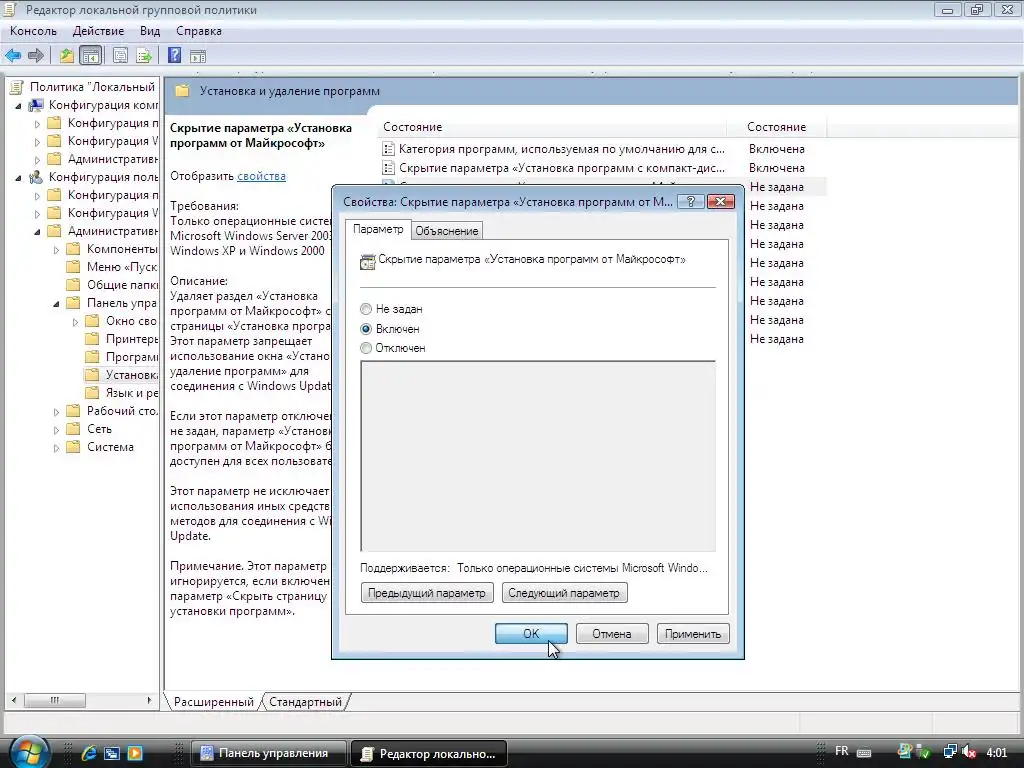
Task: Click the tree pane scrollbar left arrow
Action: point(14,700)
